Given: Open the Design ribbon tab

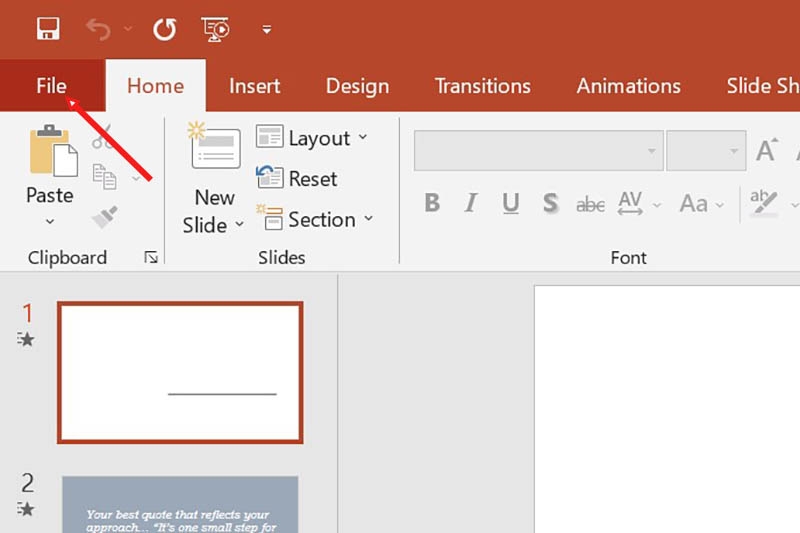Looking at the screenshot, I should pos(357,86).
